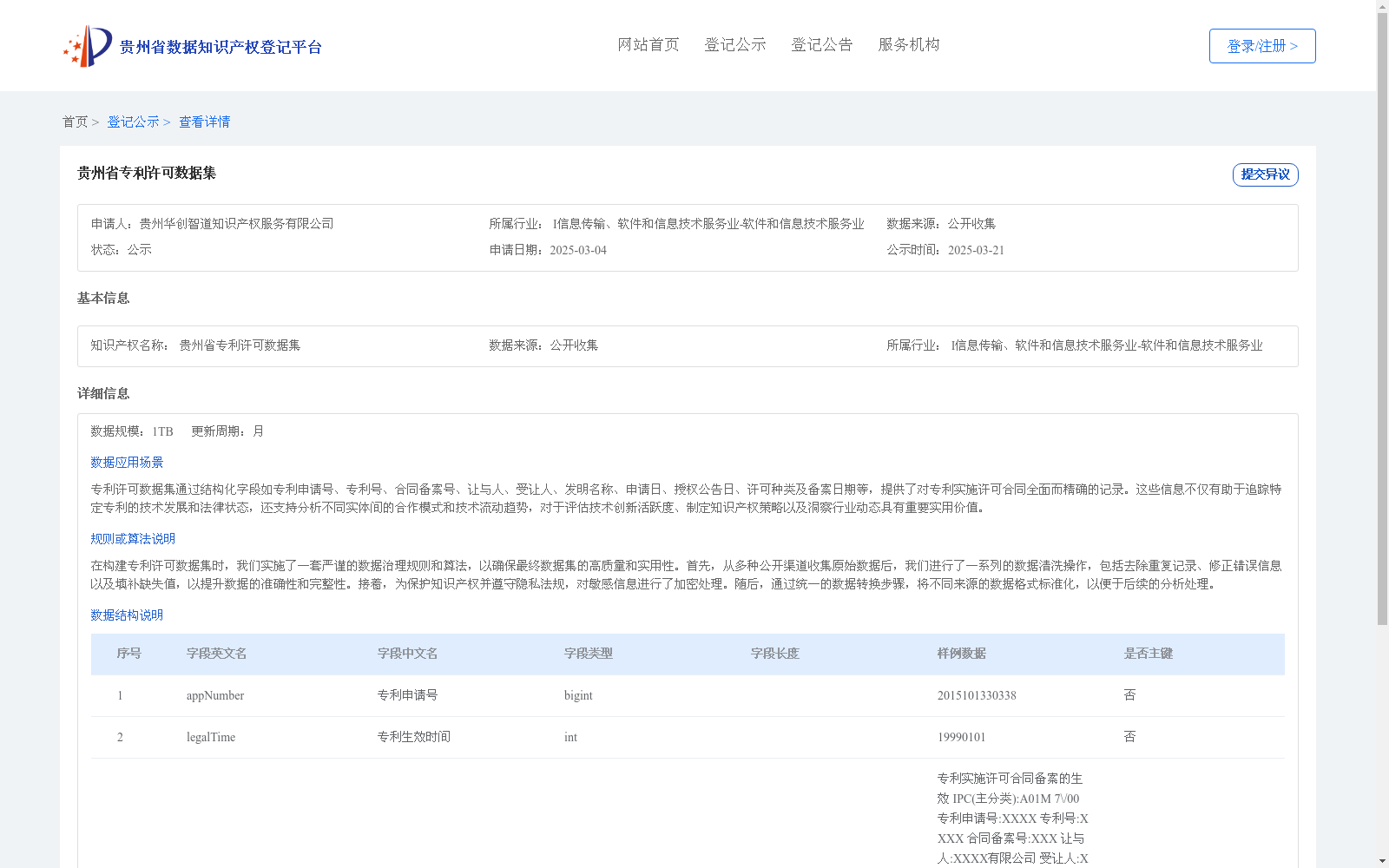Click the 字段英文名 column header
The height and width of the screenshot is (868, 1389).
[x=217, y=654]
